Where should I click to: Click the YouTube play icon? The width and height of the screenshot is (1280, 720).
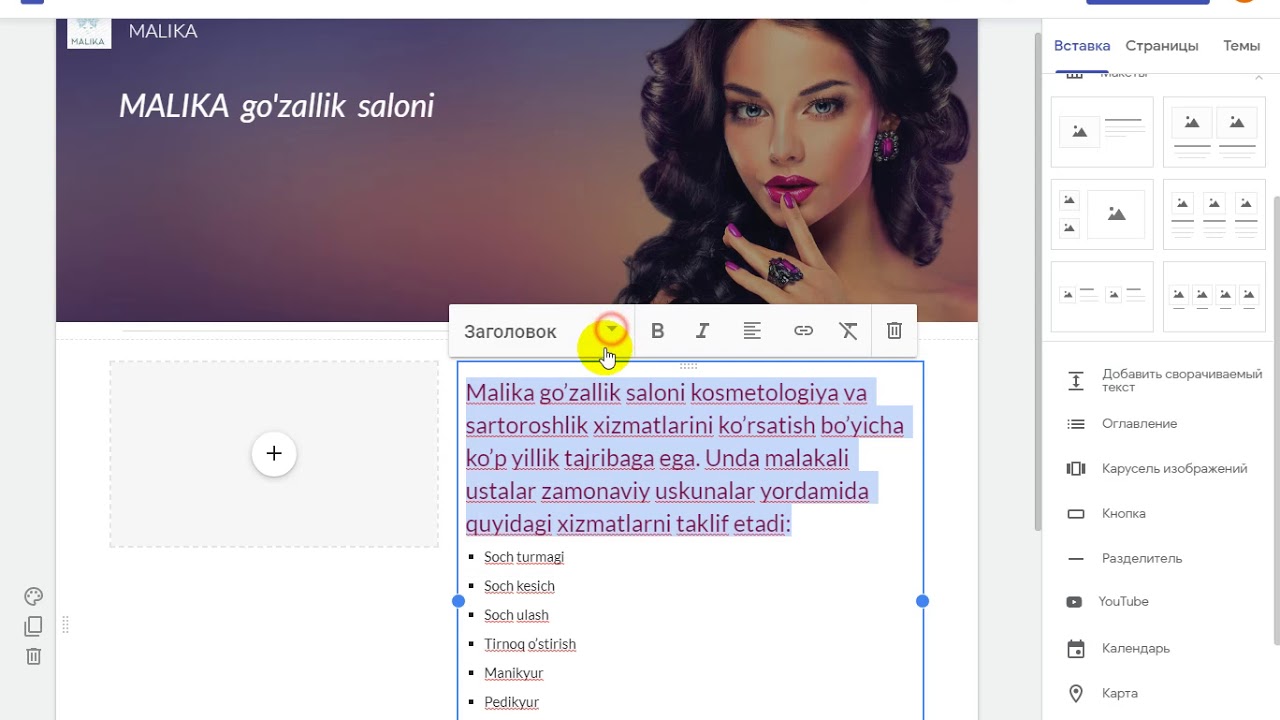tap(1074, 602)
